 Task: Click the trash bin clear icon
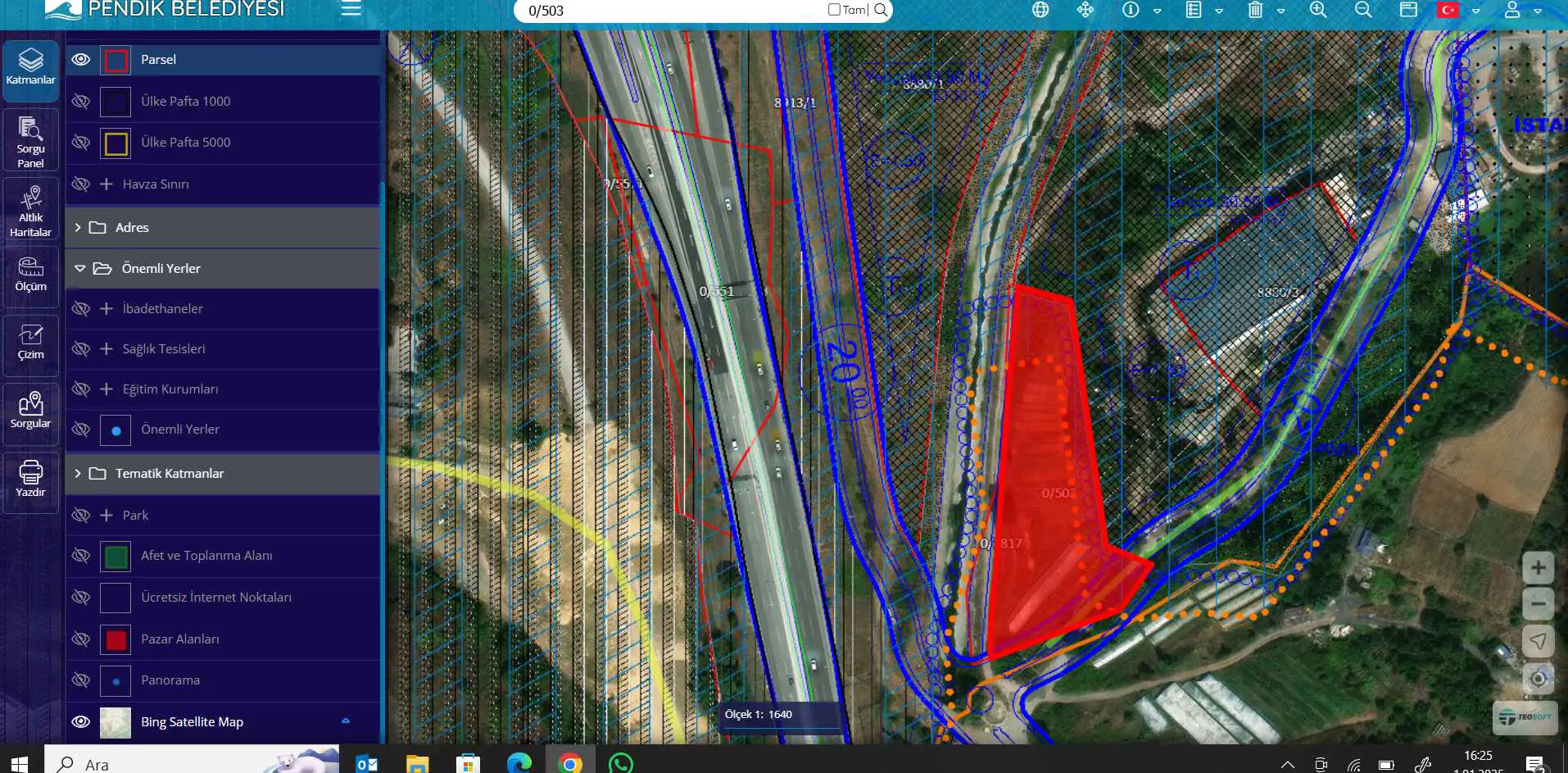[x=1255, y=10]
